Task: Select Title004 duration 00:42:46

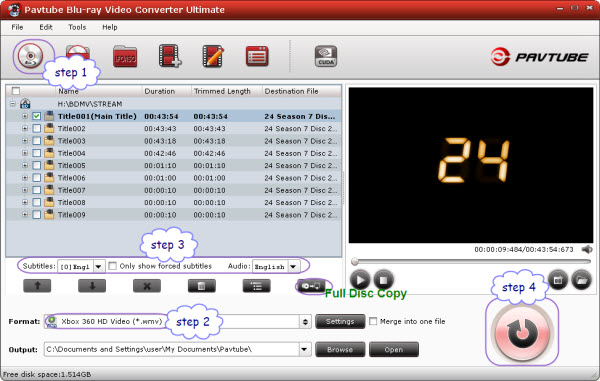Action: [x=160, y=153]
